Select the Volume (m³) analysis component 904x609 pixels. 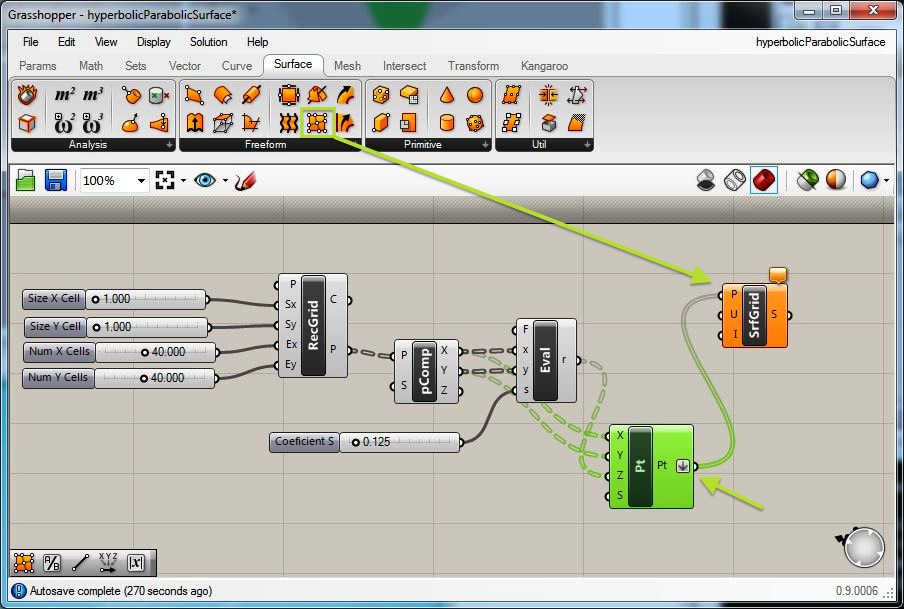[93, 95]
